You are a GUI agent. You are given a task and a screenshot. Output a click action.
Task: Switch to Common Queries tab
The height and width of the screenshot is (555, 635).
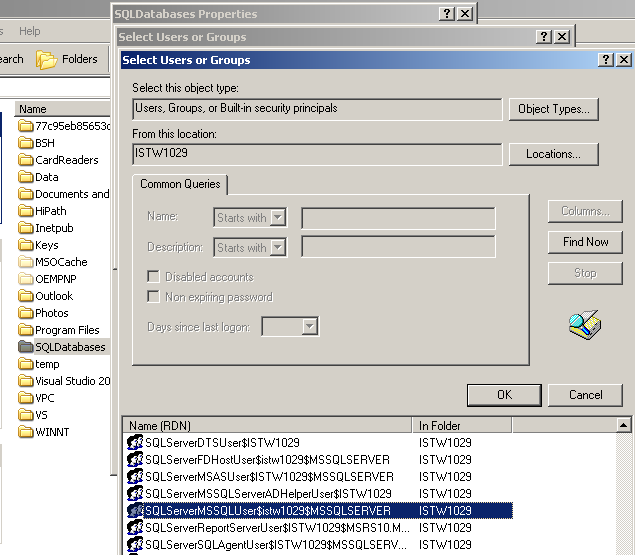point(180,184)
